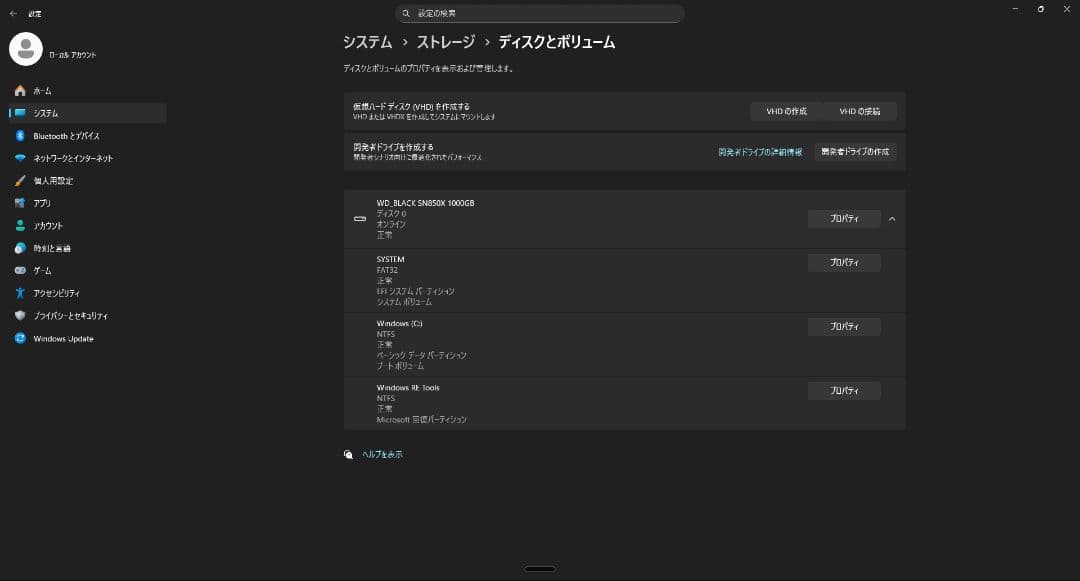Select ホーム in navigation menu
1080x581 pixels.
coord(87,91)
